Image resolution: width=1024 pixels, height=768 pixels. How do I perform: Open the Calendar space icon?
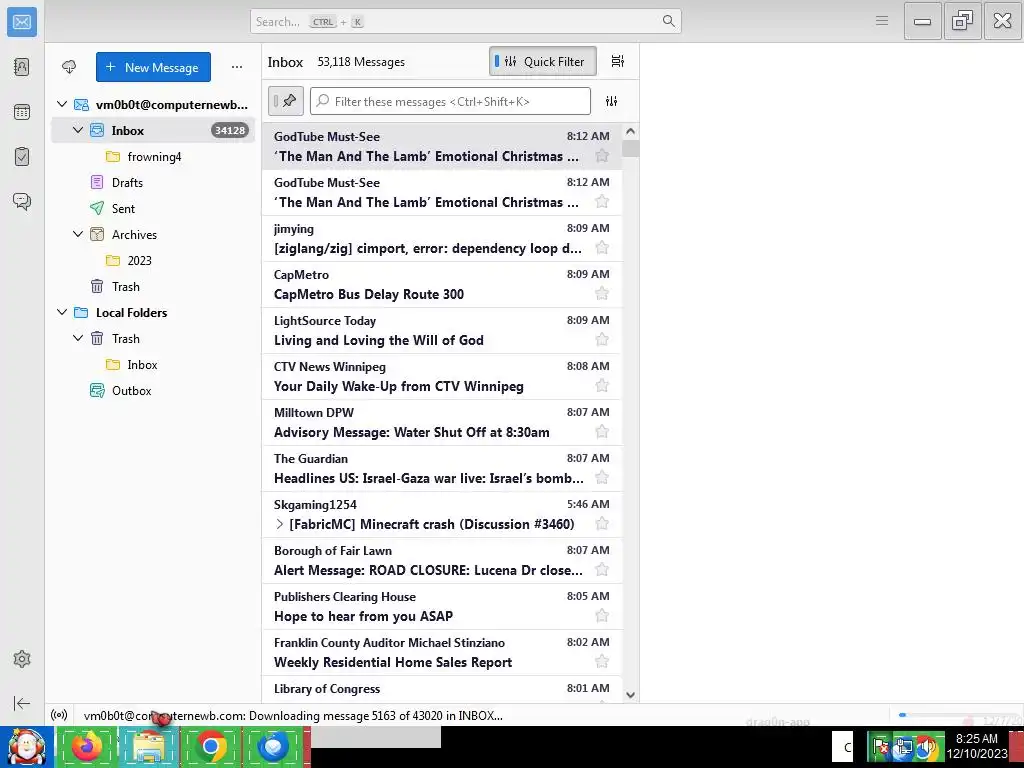pos(22,112)
